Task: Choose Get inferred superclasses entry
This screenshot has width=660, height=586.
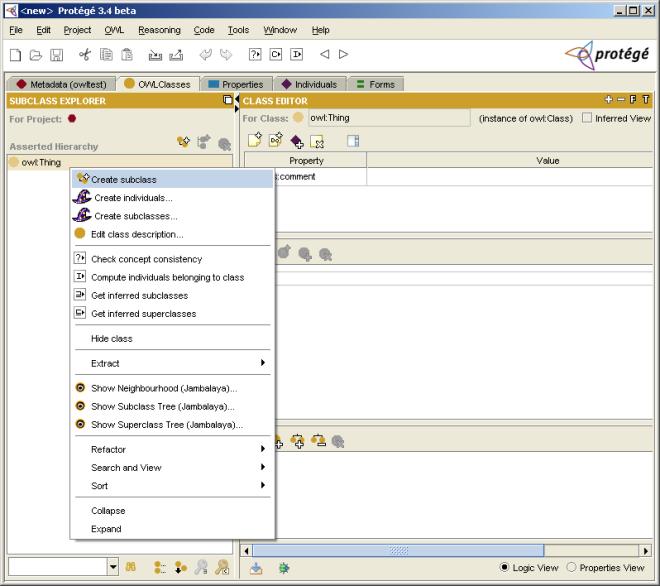Action: [173, 314]
